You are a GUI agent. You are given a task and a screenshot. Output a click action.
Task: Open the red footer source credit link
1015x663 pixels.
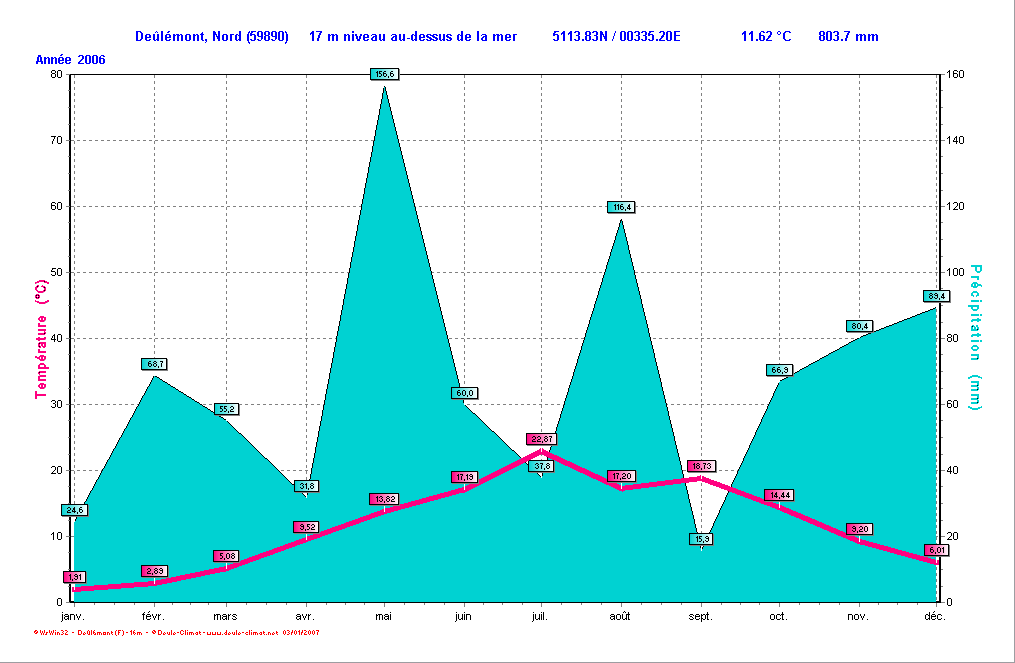click(x=176, y=632)
